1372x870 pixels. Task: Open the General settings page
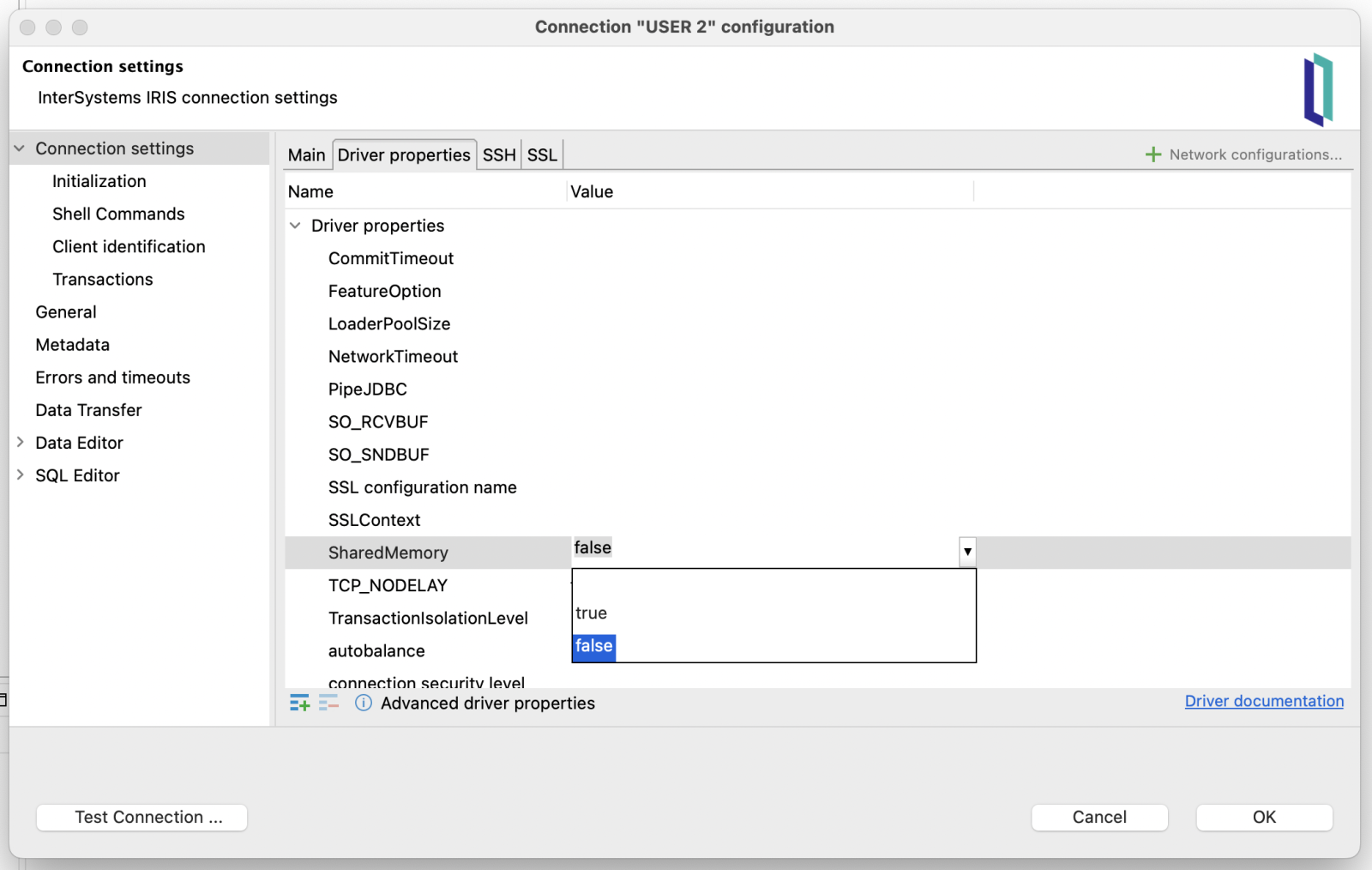[x=66, y=312]
